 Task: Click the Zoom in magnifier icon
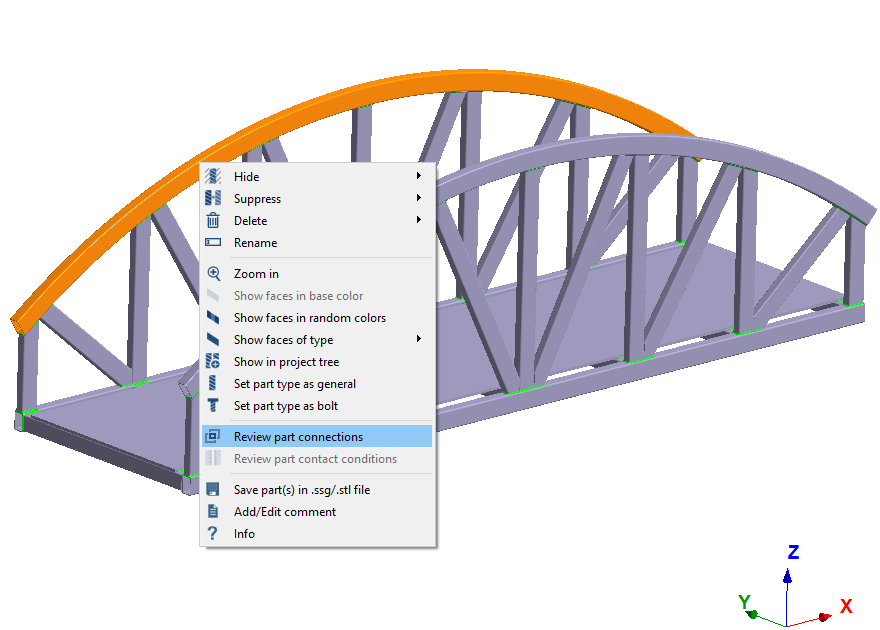[212, 274]
